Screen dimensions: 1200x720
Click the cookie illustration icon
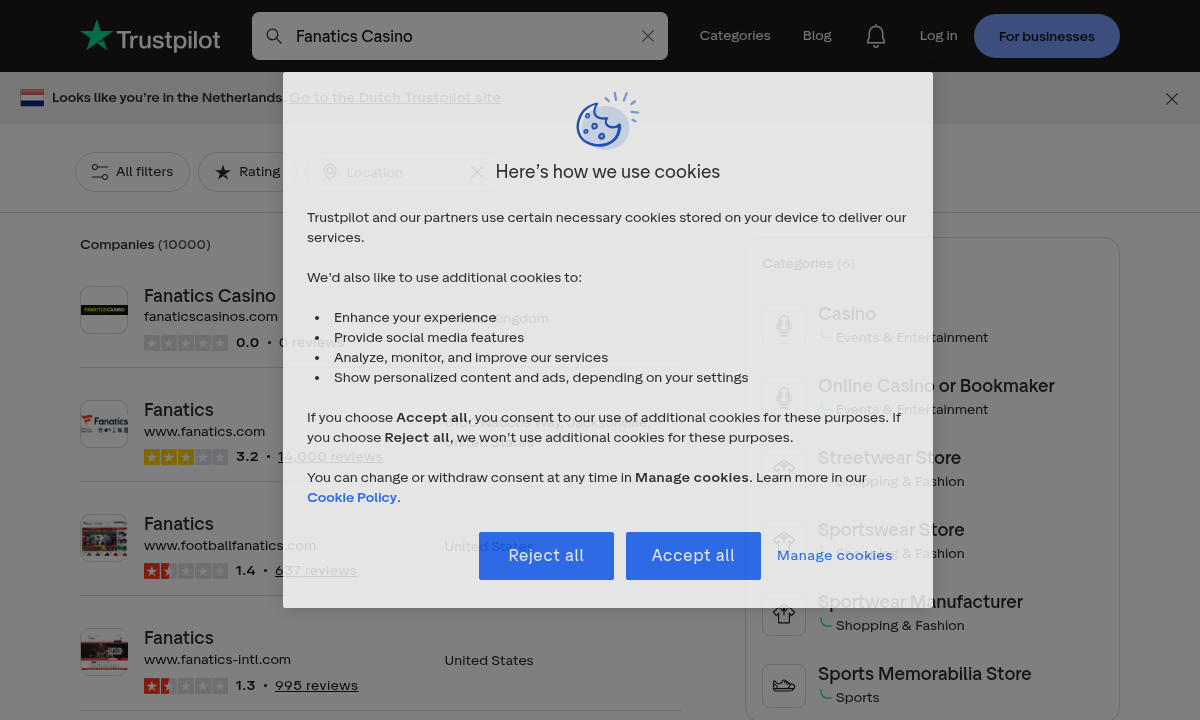pyautogui.click(x=607, y=120)
